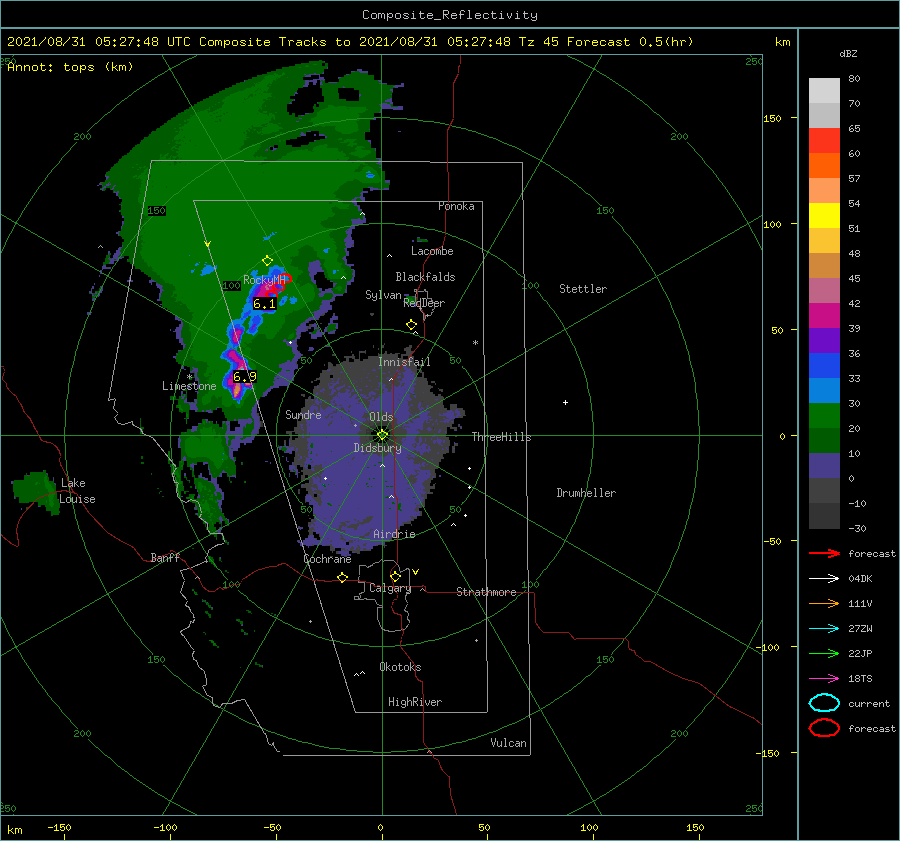Click the asterisk marker east of Innisfail
Screen dimensions: 900x841
475,343
